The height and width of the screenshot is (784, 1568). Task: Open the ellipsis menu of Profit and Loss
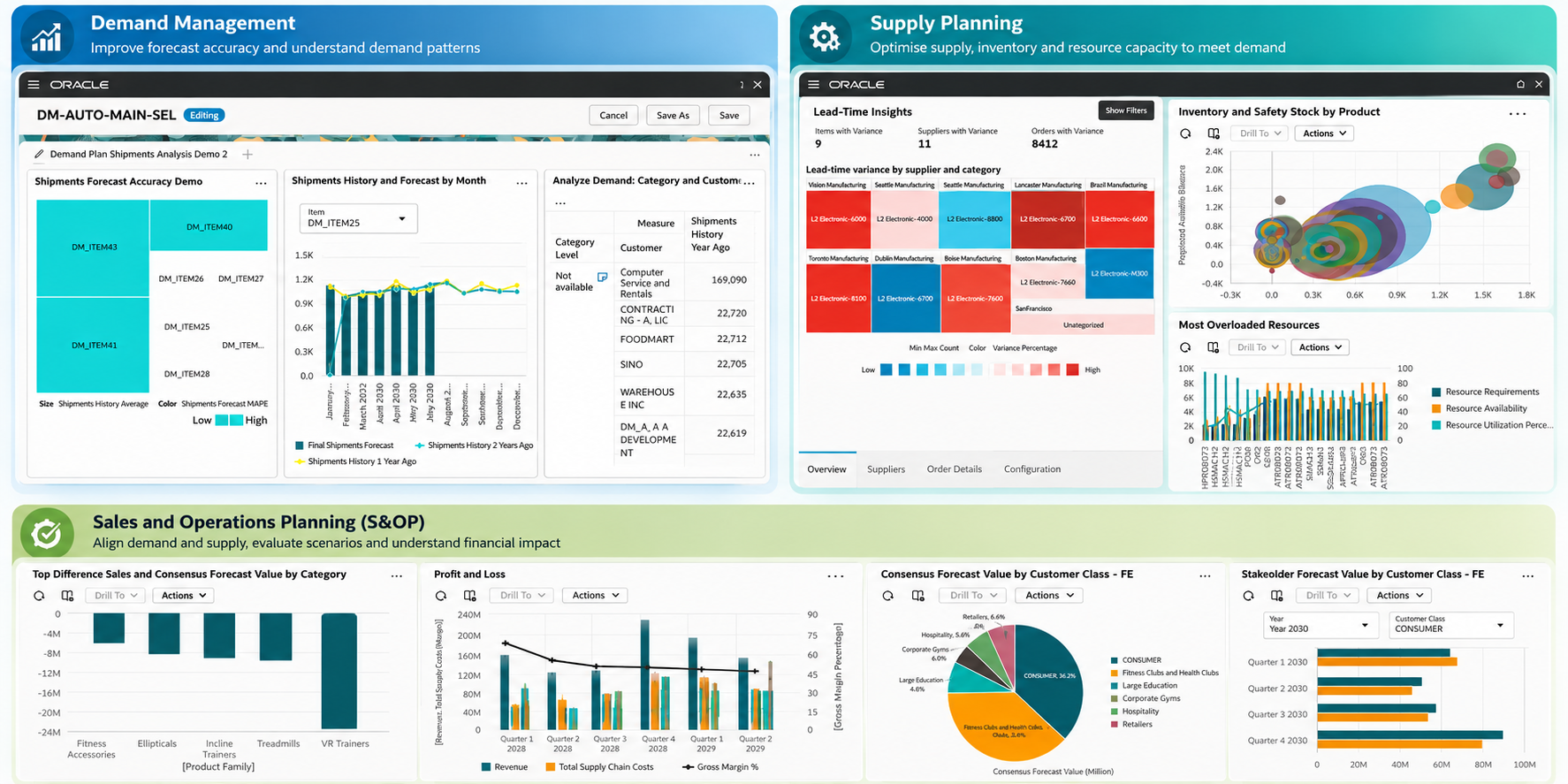click(x=835, y=576)
